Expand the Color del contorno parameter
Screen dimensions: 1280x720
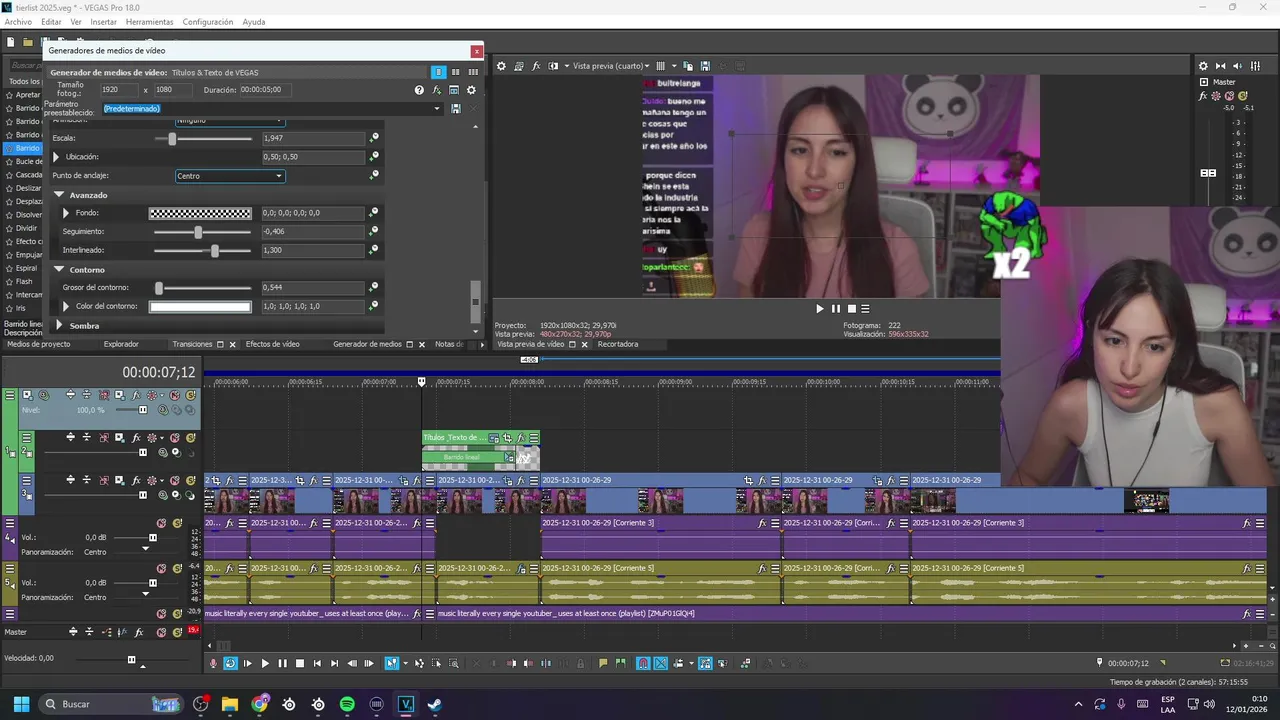(66, 306)
